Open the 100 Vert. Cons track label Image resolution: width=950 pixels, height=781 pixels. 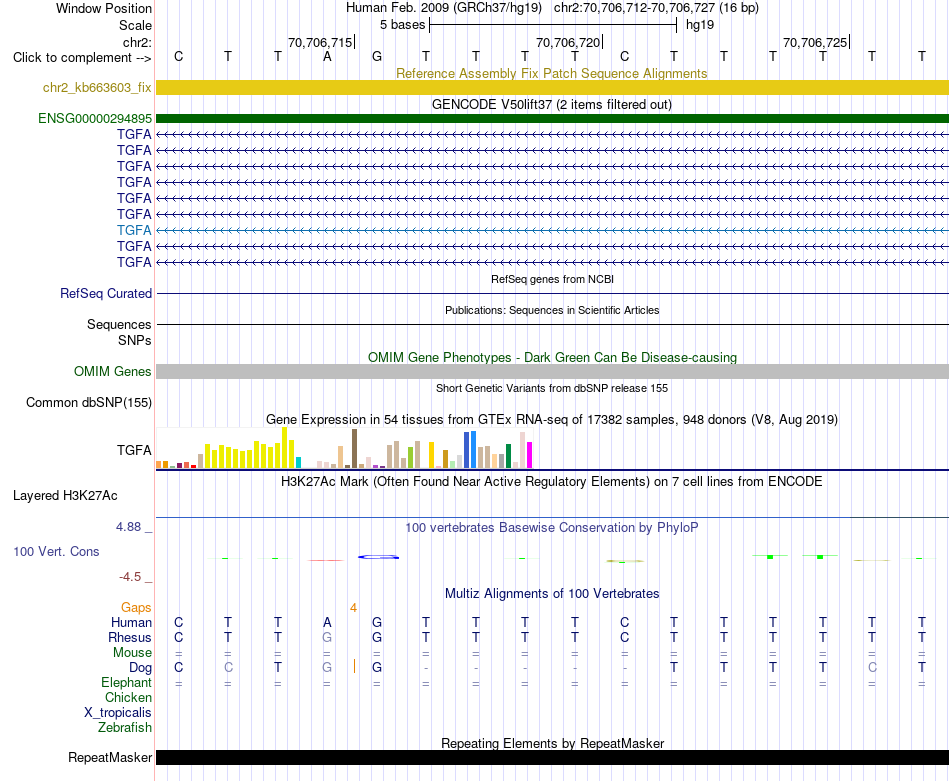pyautogui.click(x=56, y=551)
